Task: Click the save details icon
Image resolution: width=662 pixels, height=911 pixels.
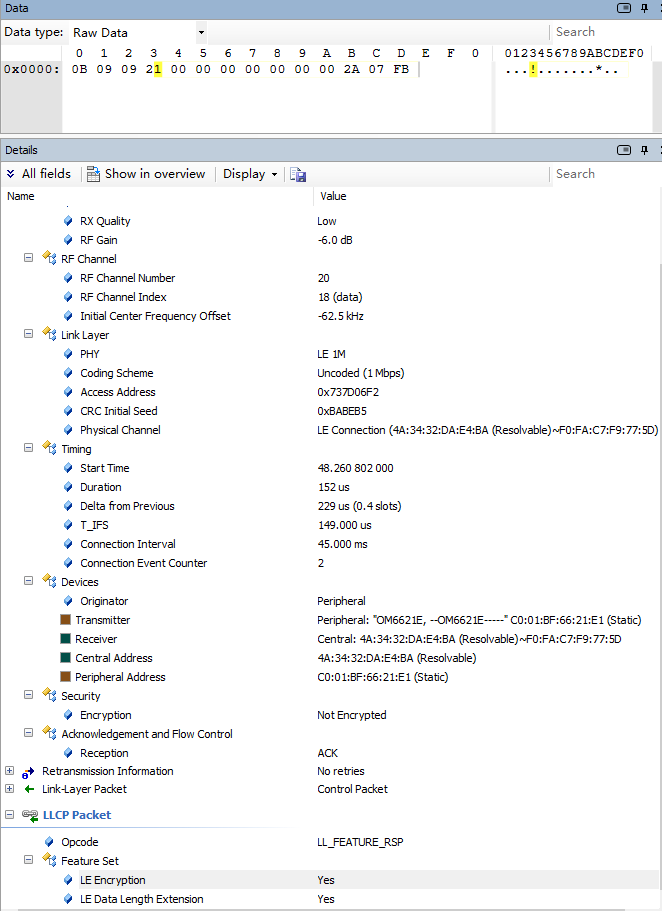Action: (x=298, y=174)
